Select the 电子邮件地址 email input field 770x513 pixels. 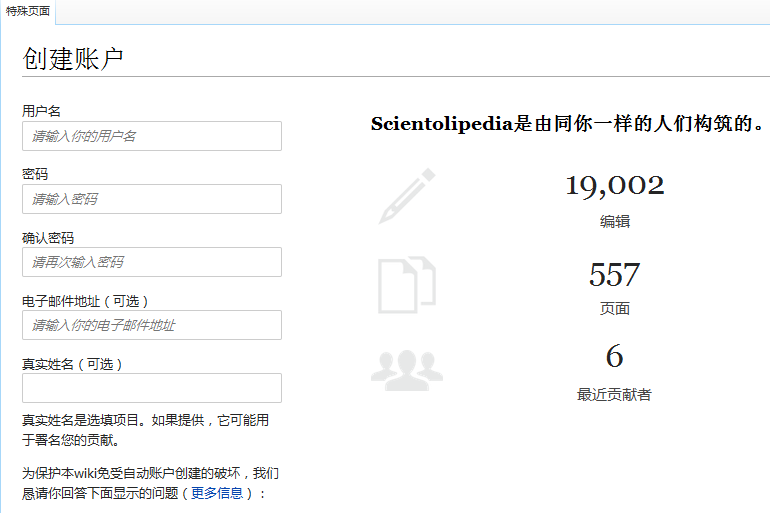(x=152, y=325)
